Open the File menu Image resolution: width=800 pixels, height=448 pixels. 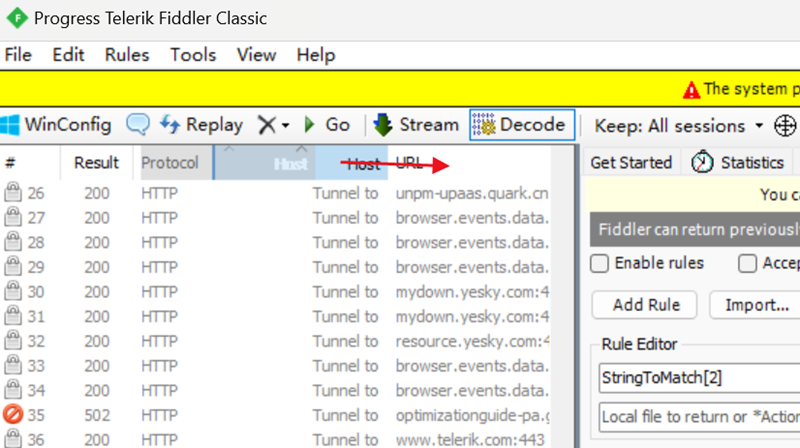18,55
